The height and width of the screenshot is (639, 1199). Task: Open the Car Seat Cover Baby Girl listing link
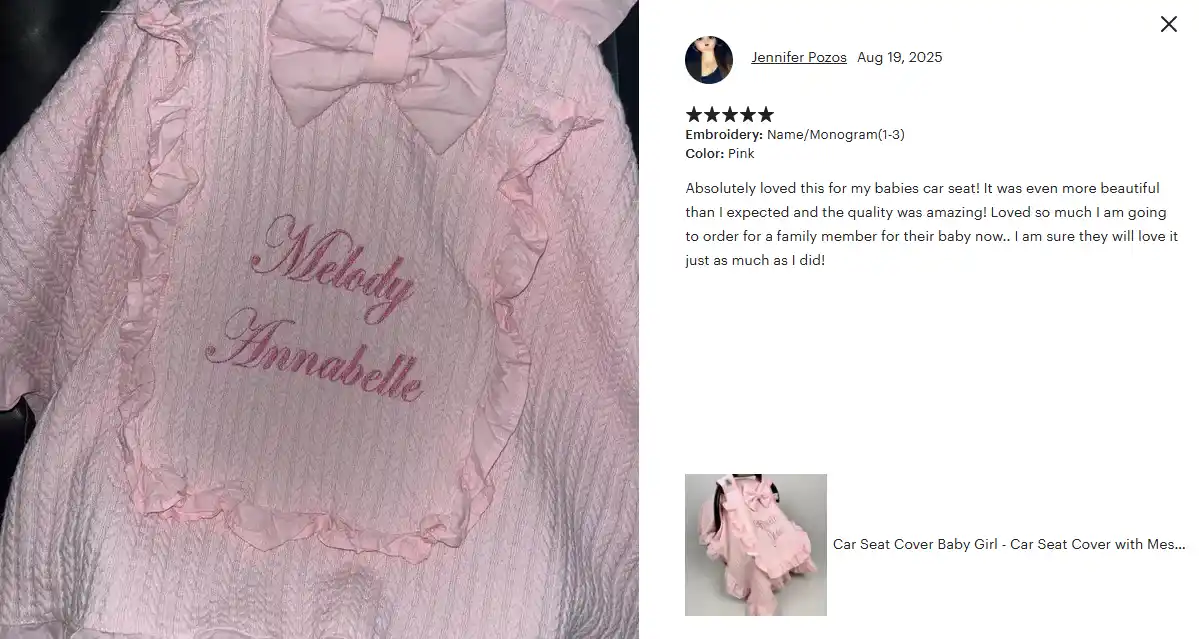pos(1009,544)
